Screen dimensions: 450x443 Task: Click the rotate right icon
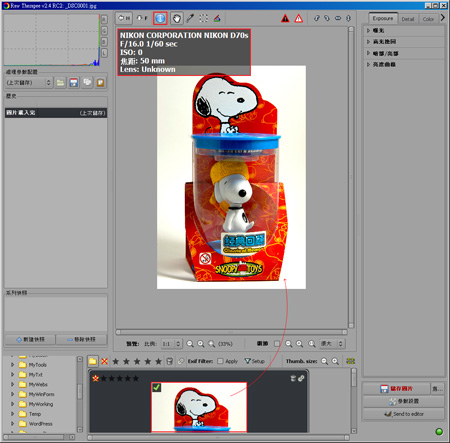[x=327, y=18]
